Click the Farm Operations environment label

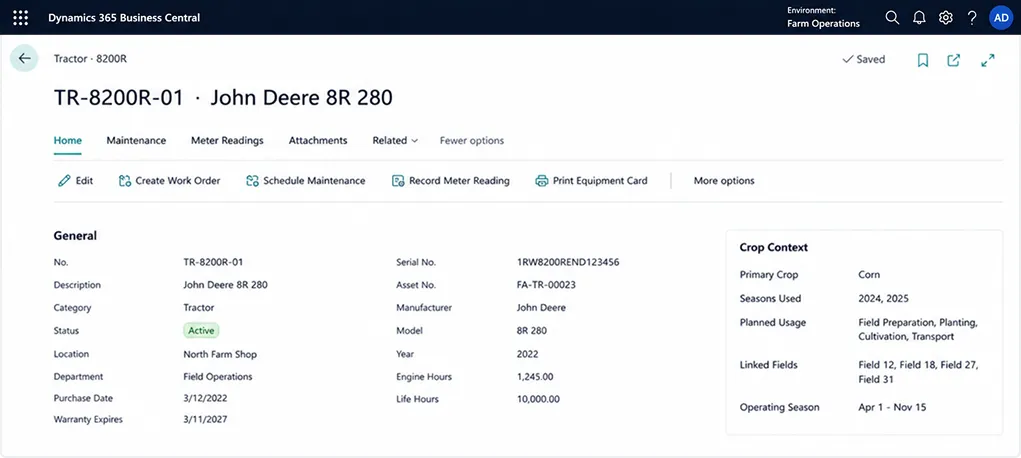pyautogui.click(x=823, y=23)
